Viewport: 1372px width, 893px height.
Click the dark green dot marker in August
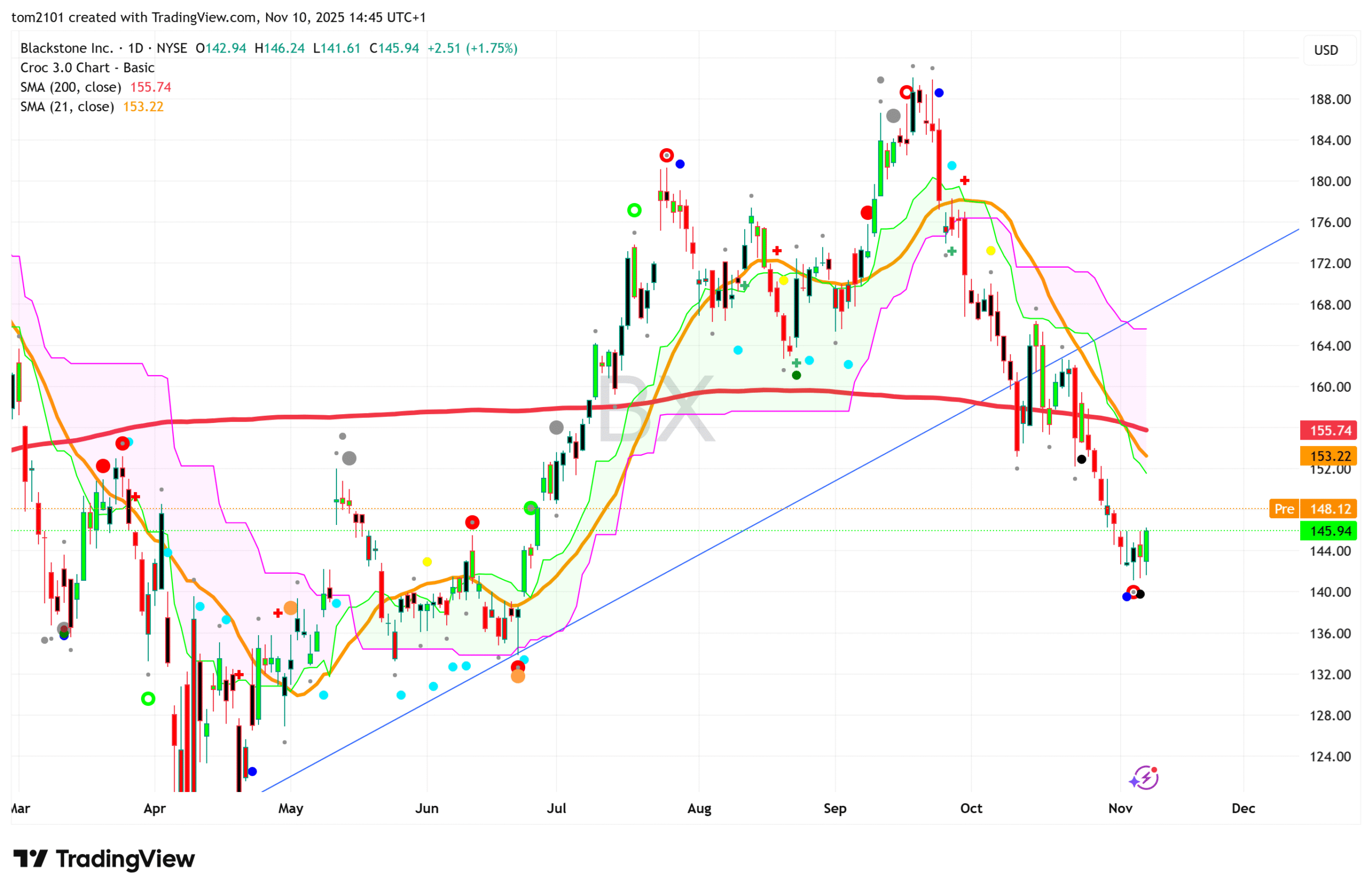click(x=797, y=376)
